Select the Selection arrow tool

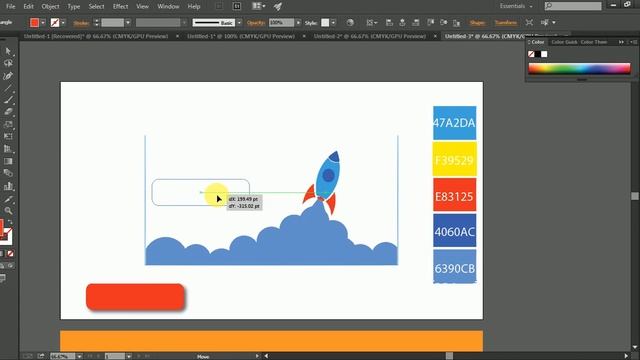tap(8, 51)
